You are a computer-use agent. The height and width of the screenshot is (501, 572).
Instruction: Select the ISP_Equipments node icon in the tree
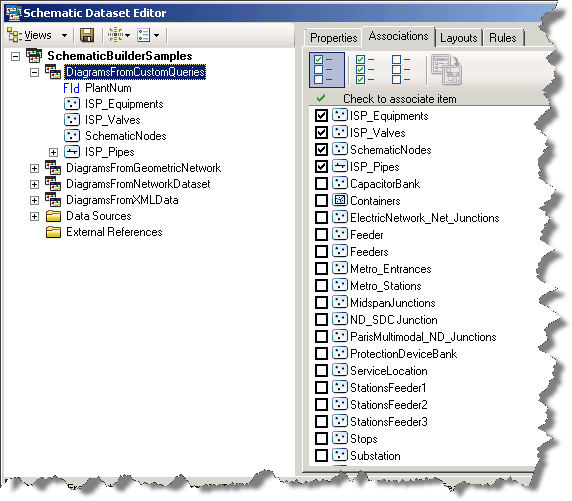[x=72, y=104]
